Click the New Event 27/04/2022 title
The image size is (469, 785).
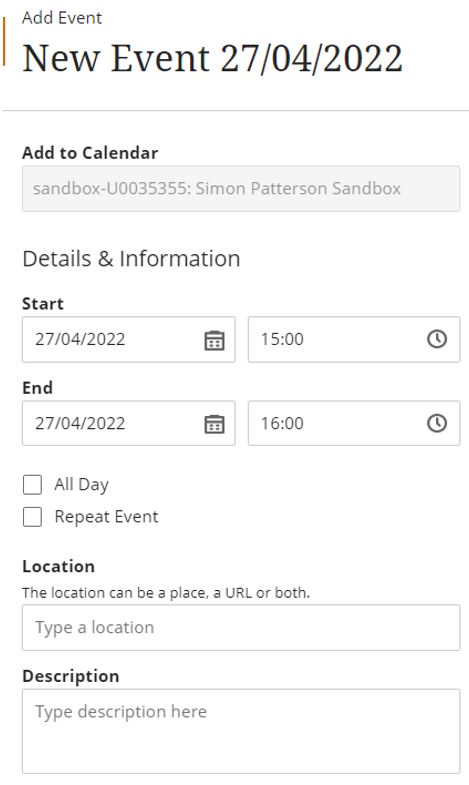pos(212,59)
